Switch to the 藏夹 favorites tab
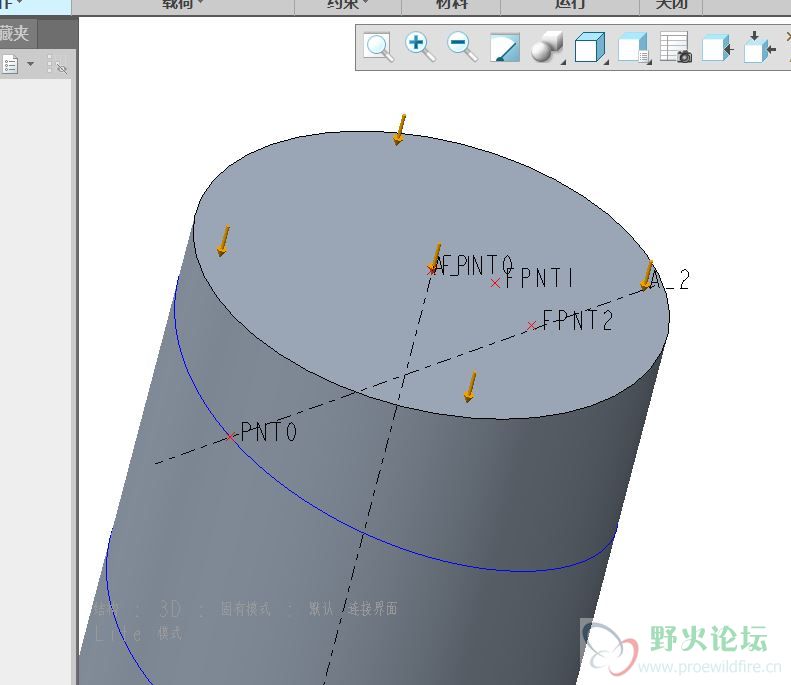The height and width of the screenshot is (685, 791). pyautogui.click(x=15, y=33)
